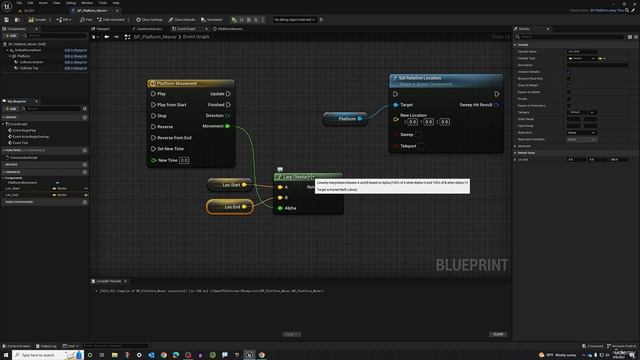Click the Components panel search field
The image size is (640, 360).
click(55, 36)
